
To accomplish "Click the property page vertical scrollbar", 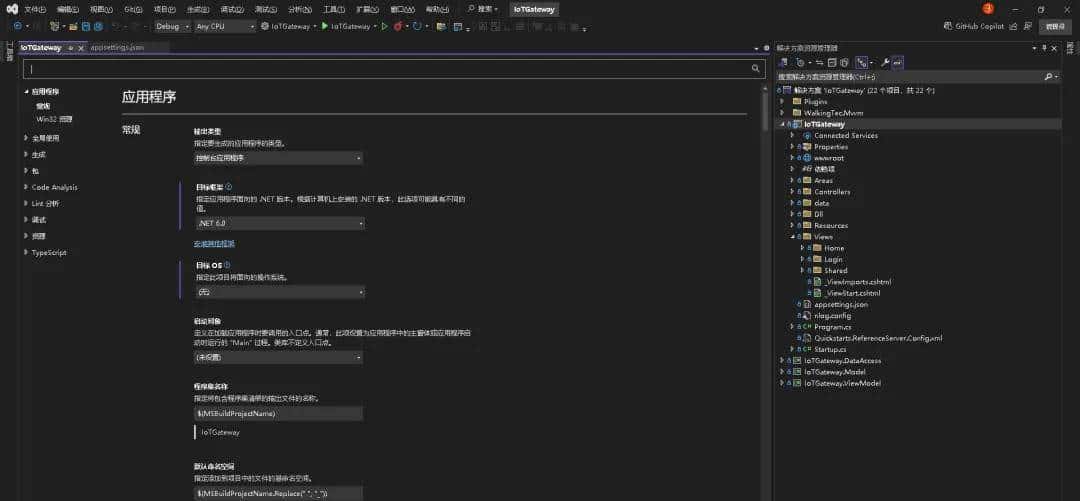I will [765, 110].
